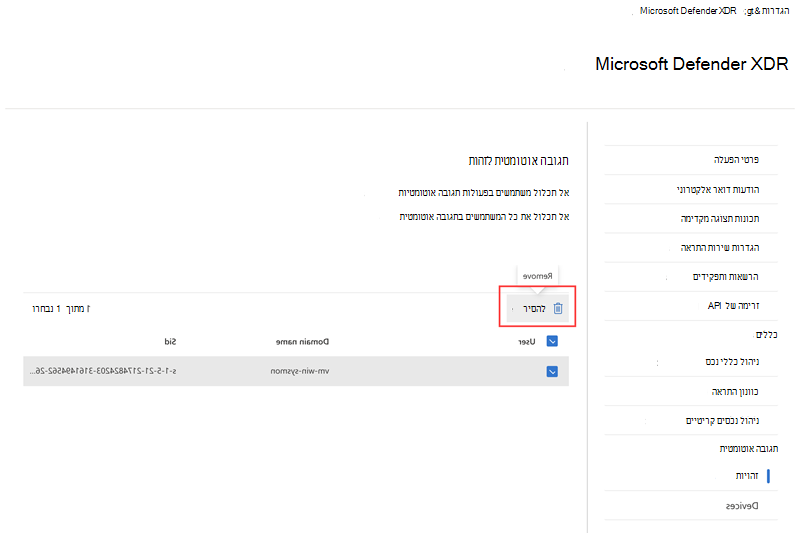Click the תגובה אוטומטית לזהות heading
Image resolution: width=800 pixels, height=533 pixels.
tap(518, 161)
